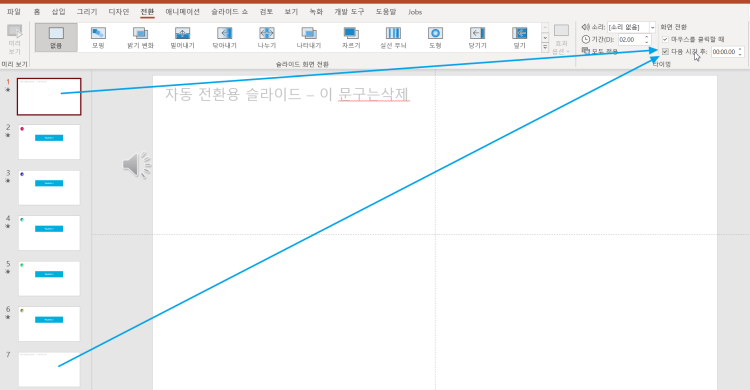Toggle the 다음 시간 후 checkbox
This screenshot has width=750, height=390.
pos(665,52)
